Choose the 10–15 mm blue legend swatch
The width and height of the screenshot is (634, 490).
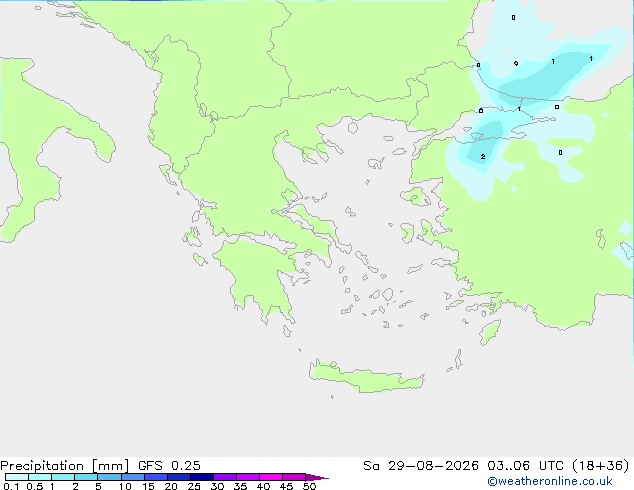(133, 477)
